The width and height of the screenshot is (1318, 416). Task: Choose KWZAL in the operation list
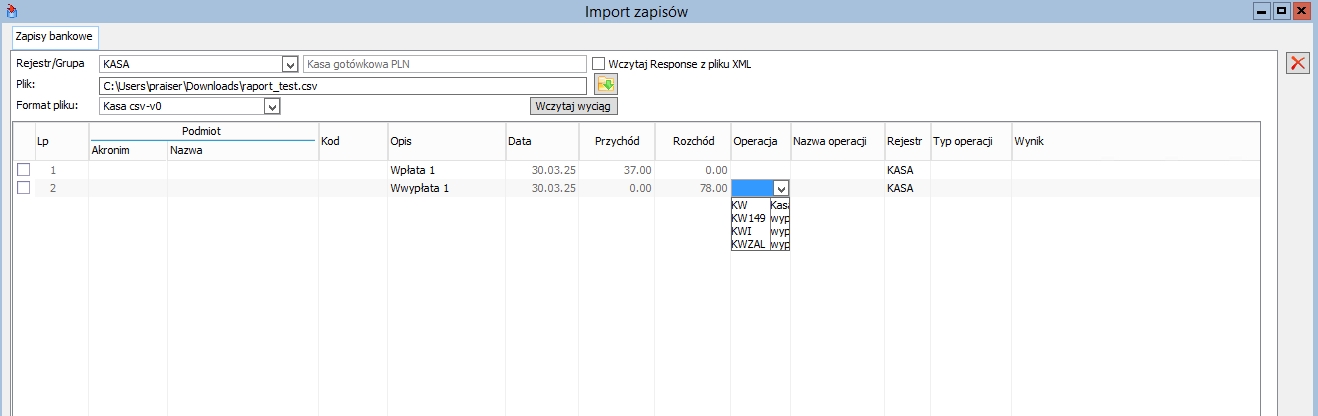(749, 244)
